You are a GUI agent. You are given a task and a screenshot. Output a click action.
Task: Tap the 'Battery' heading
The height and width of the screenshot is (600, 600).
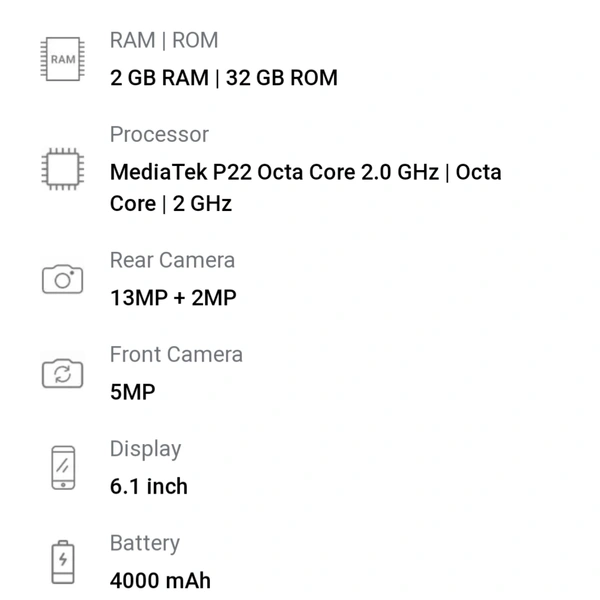144,543
